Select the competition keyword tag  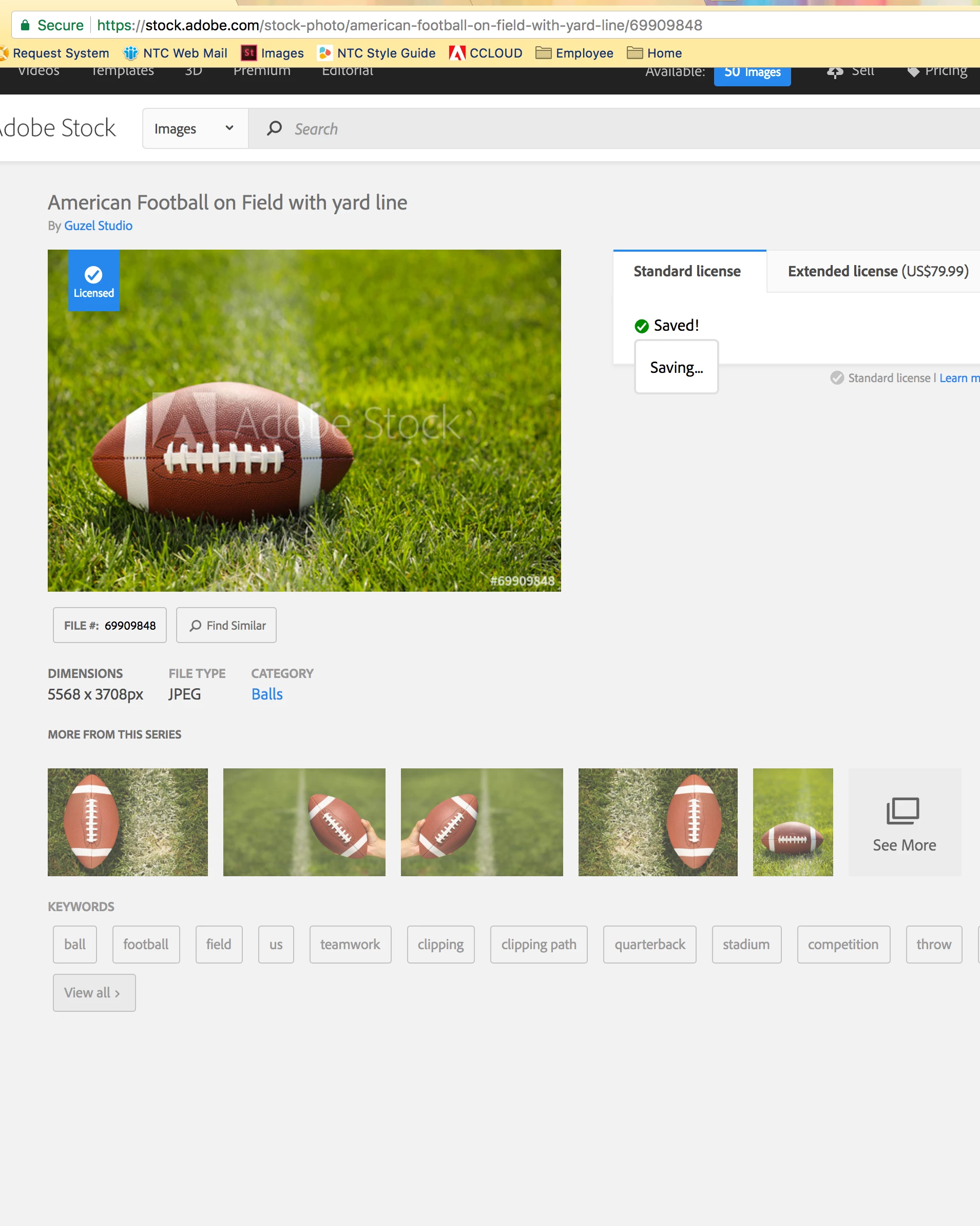coord(843,944)
